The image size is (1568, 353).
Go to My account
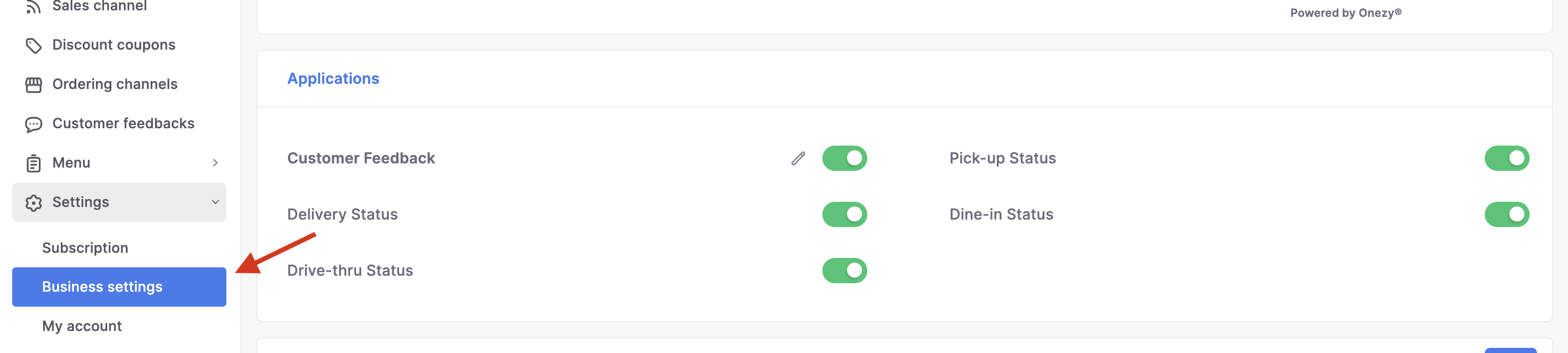82,326
